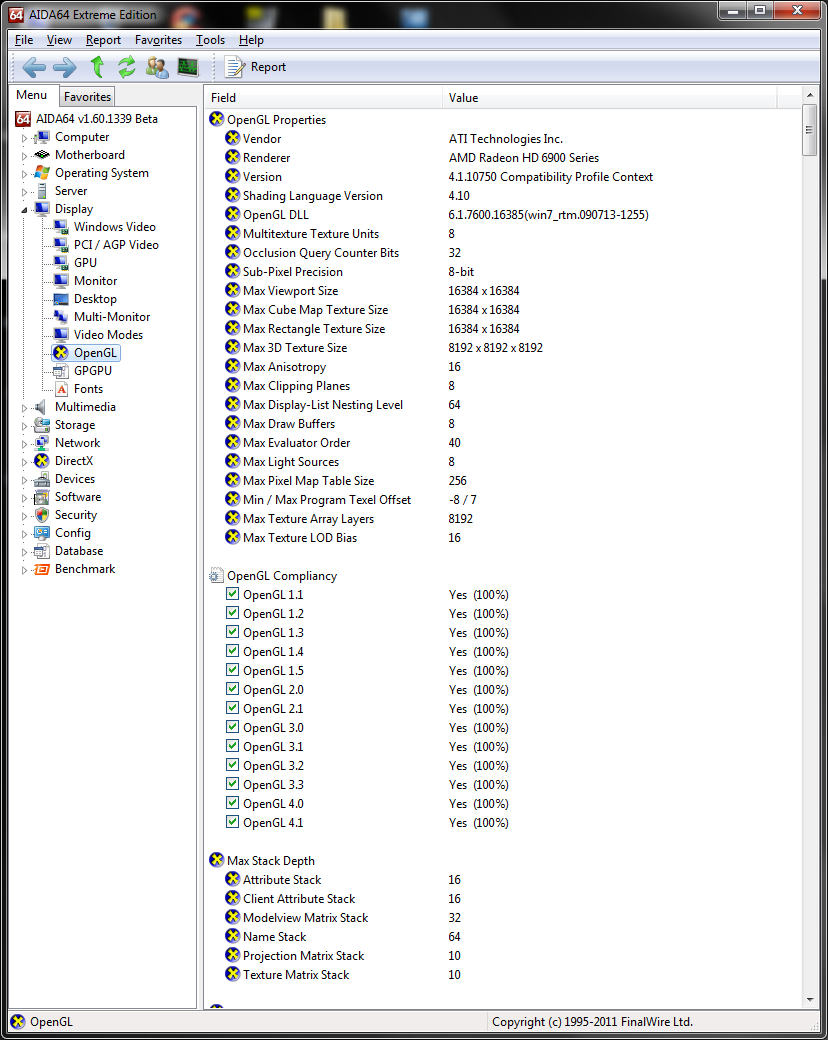Click the scrollbar down arrow
Image resolution: width=828 pixels, height=1040 pixels.
[x=809, y=999]
